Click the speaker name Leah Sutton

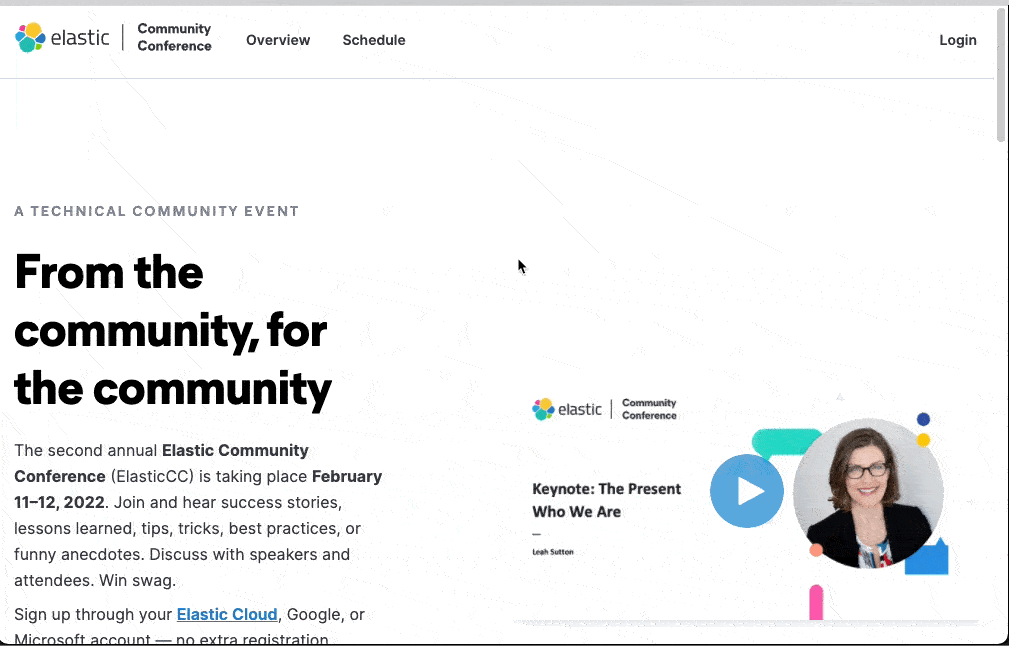point(553,551)
